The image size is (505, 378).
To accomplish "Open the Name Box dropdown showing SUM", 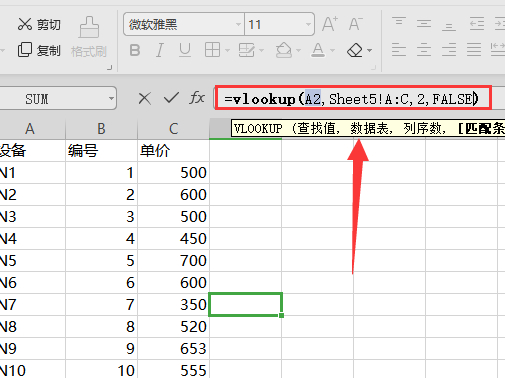I will 111,99.
